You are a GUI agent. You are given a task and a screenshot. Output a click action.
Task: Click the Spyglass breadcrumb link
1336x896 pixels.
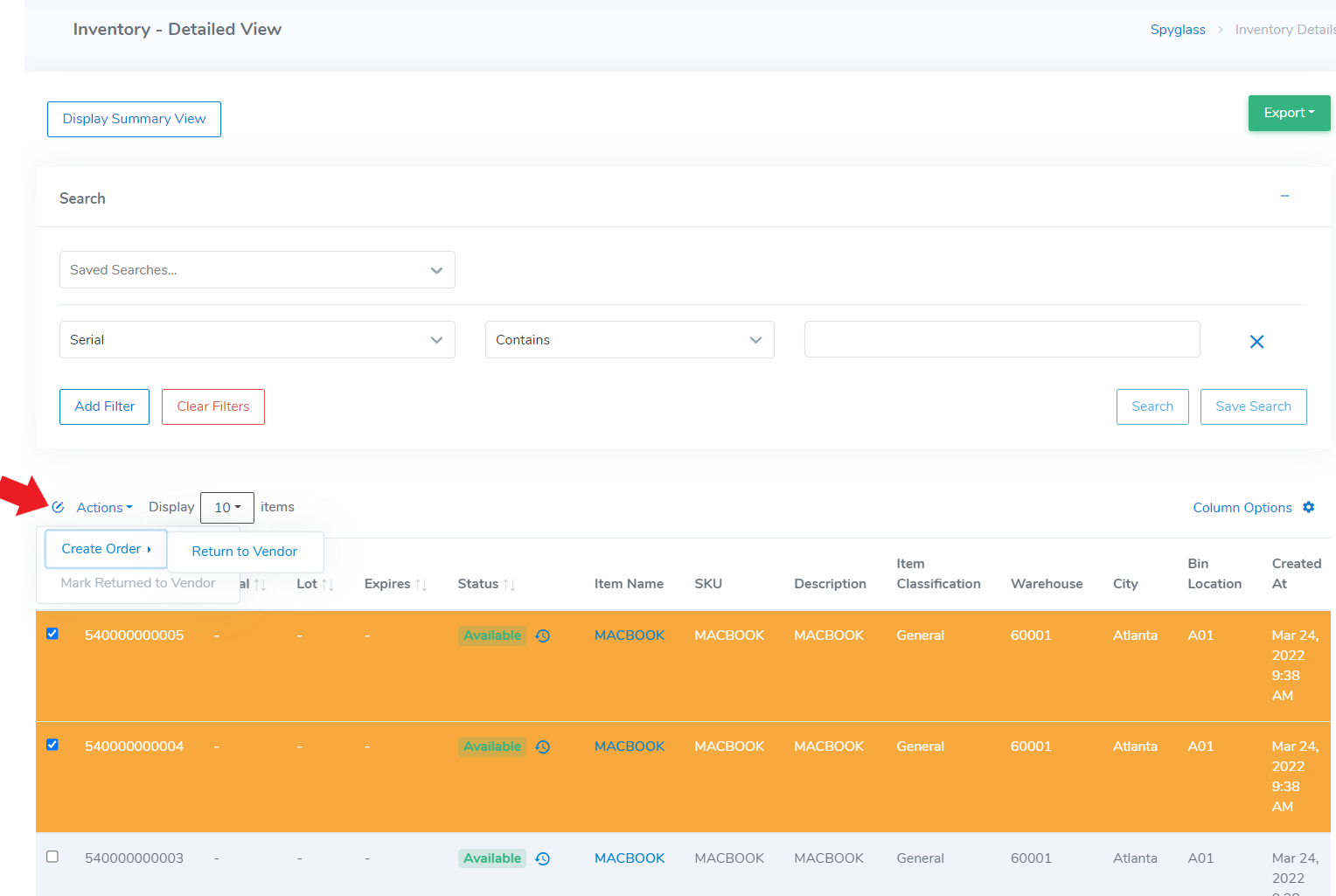tap(1177, 29)
